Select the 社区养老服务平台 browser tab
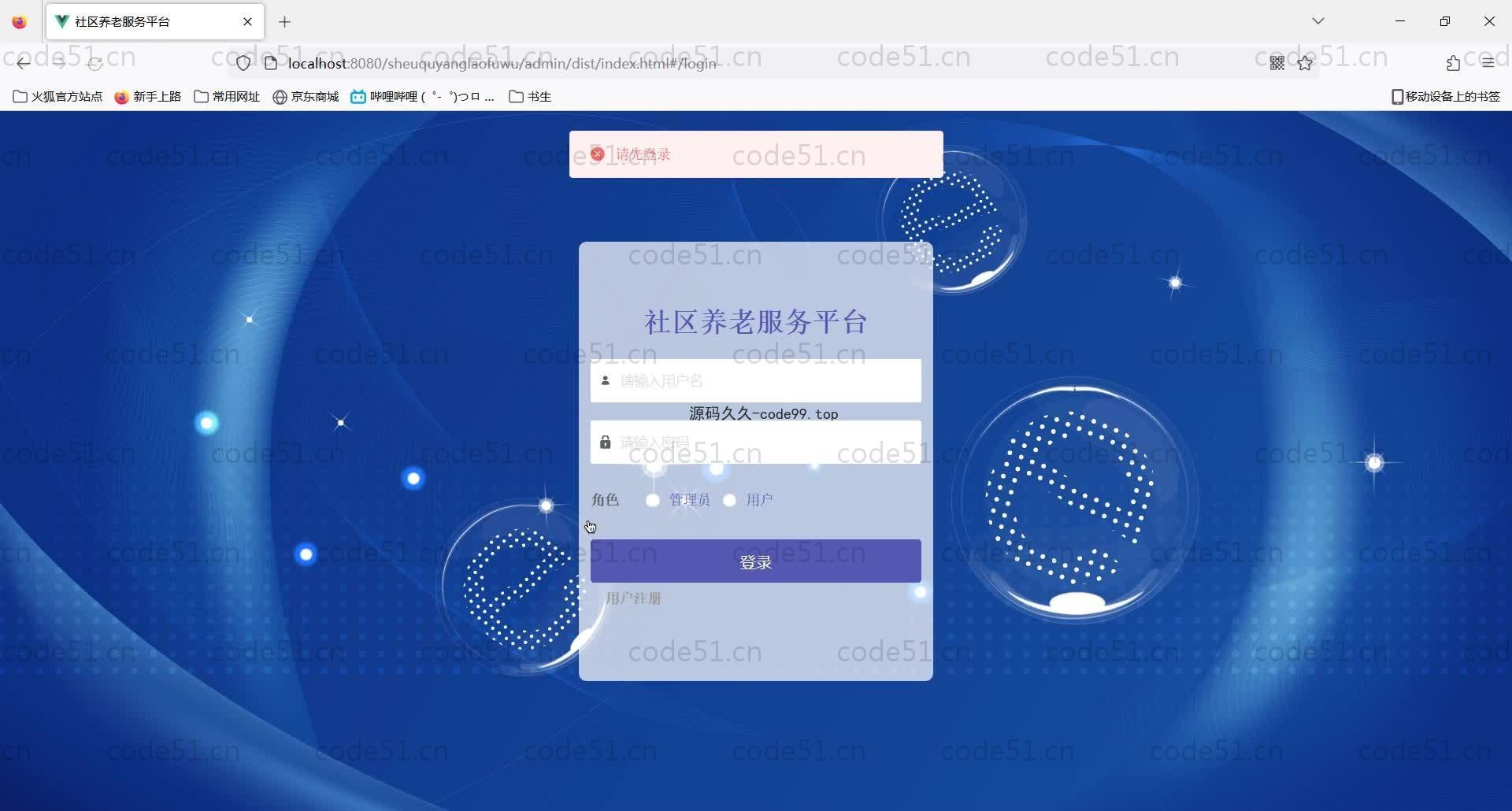Viewport: 1512px width, 811px height. click(x=155, y=22)
